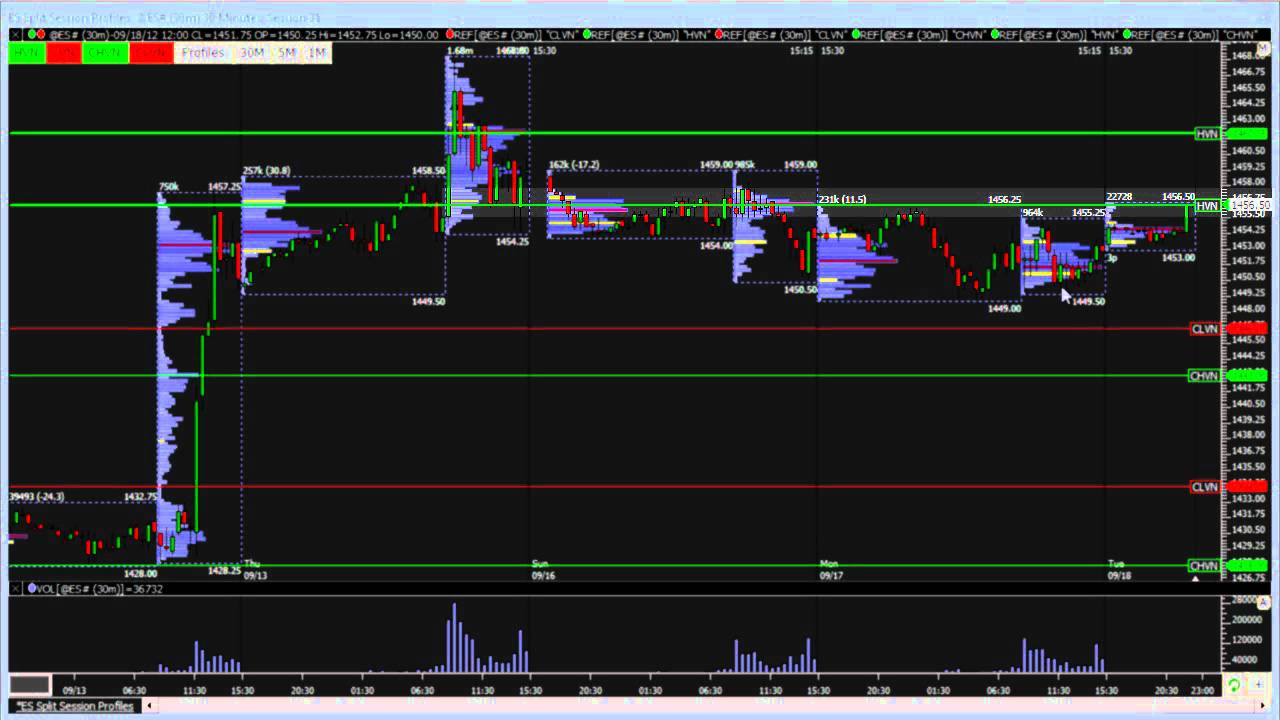1280x720 pixels.
Task: Click the 1449.00 low price label
Action: pyautogui.click(x=1004, y=308)
